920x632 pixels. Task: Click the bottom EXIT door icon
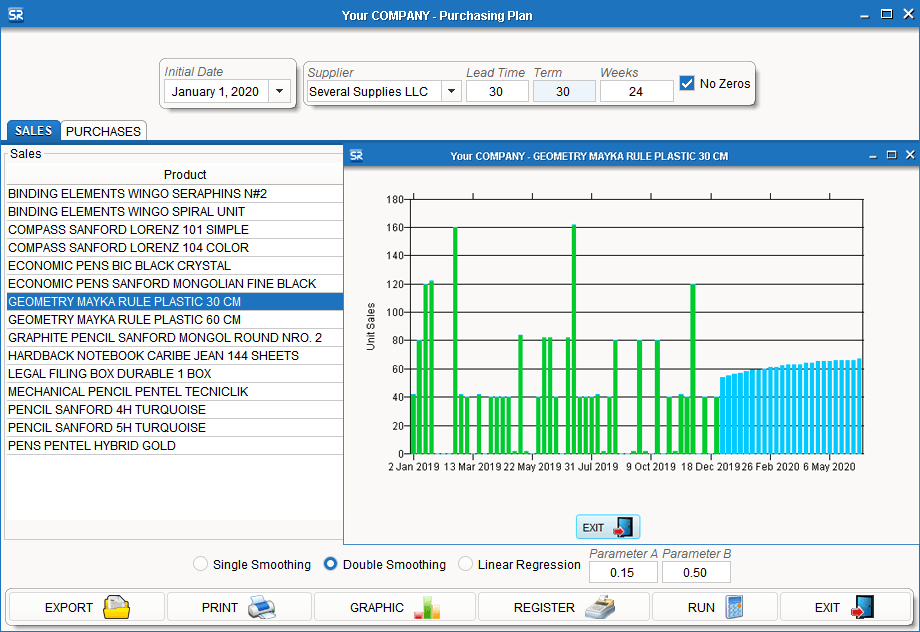[x=862, y=607]
